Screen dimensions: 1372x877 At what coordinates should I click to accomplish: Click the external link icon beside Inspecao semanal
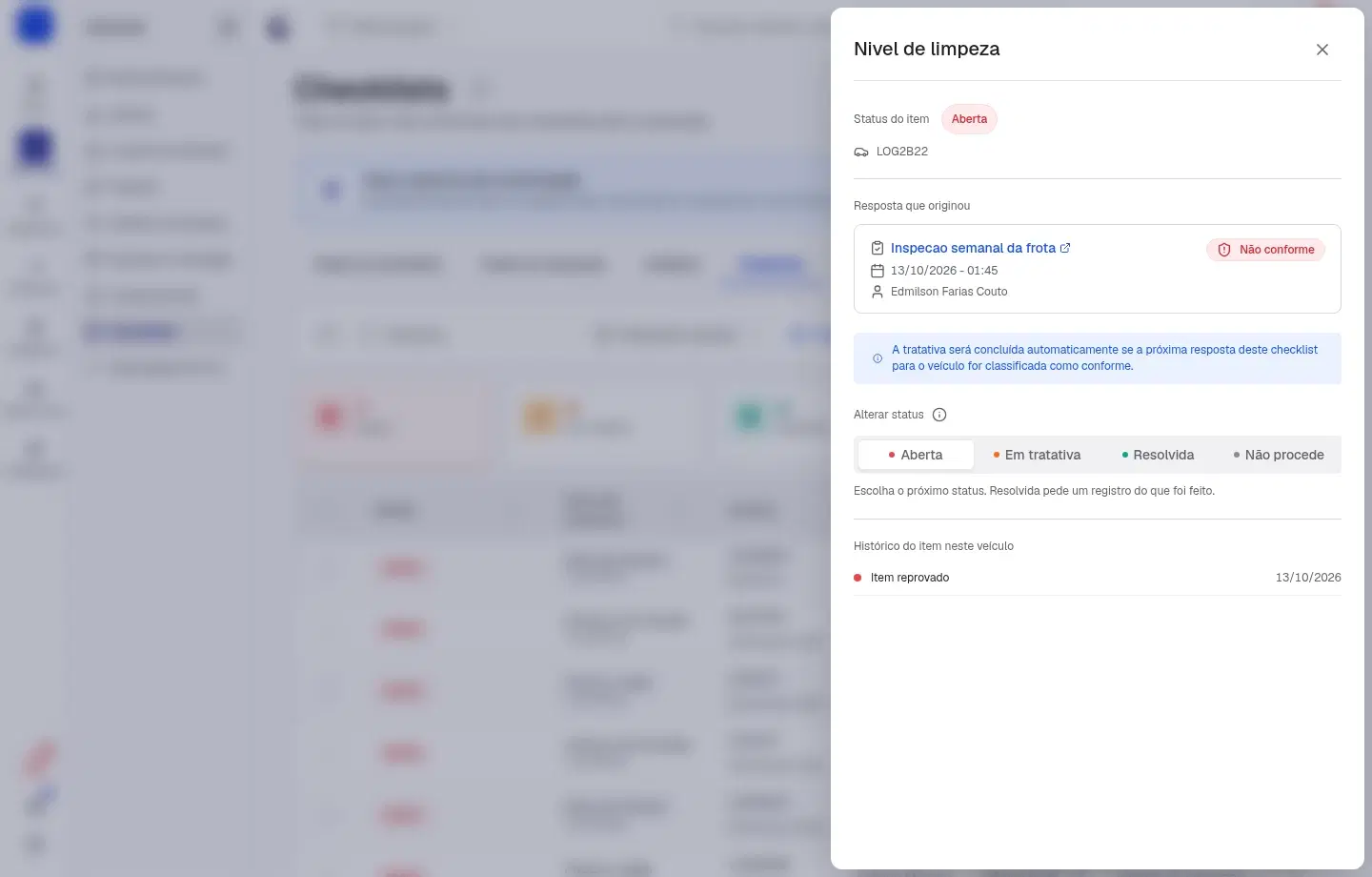click(x=1065, y=248)
